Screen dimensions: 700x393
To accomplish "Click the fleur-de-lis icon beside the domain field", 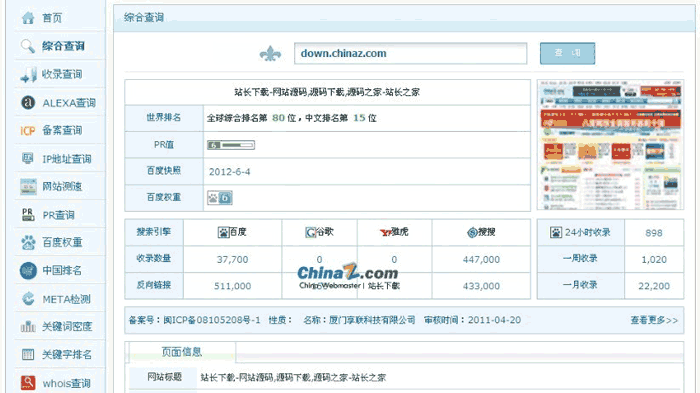I will 270,54.
